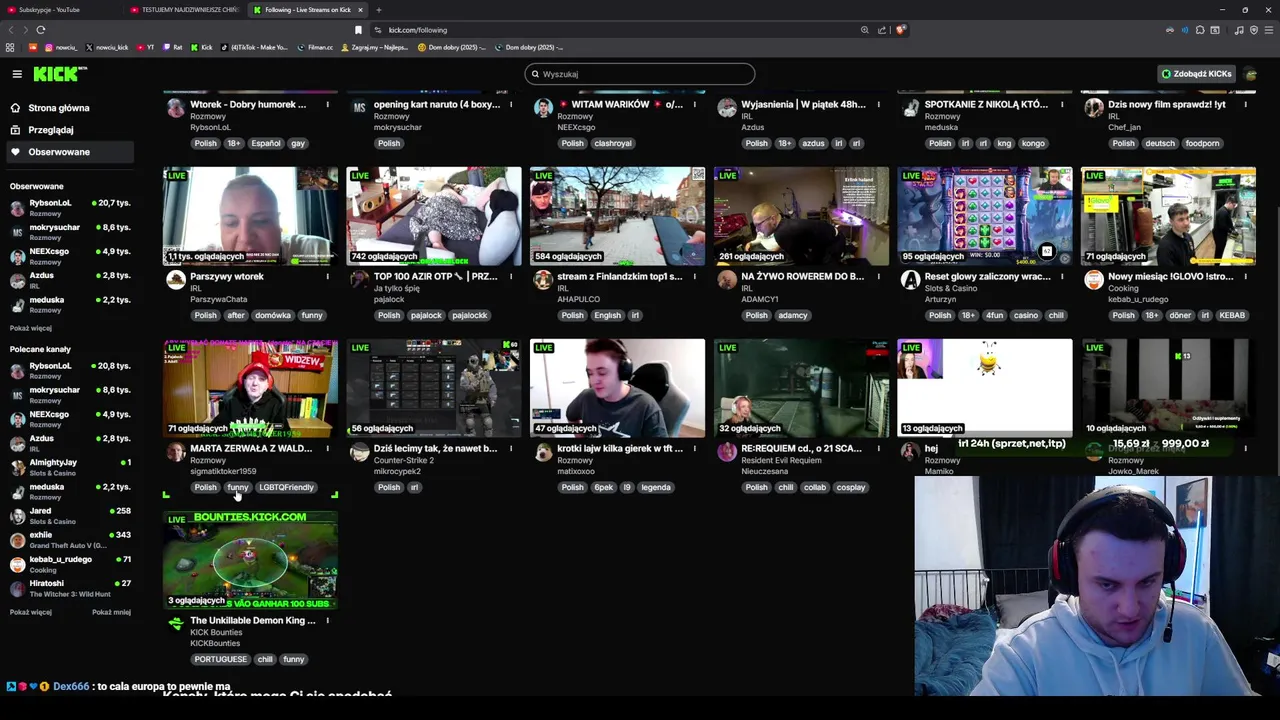Click the clashroyal tag
Screen dimensions: 1280x720
coord(612,143)
